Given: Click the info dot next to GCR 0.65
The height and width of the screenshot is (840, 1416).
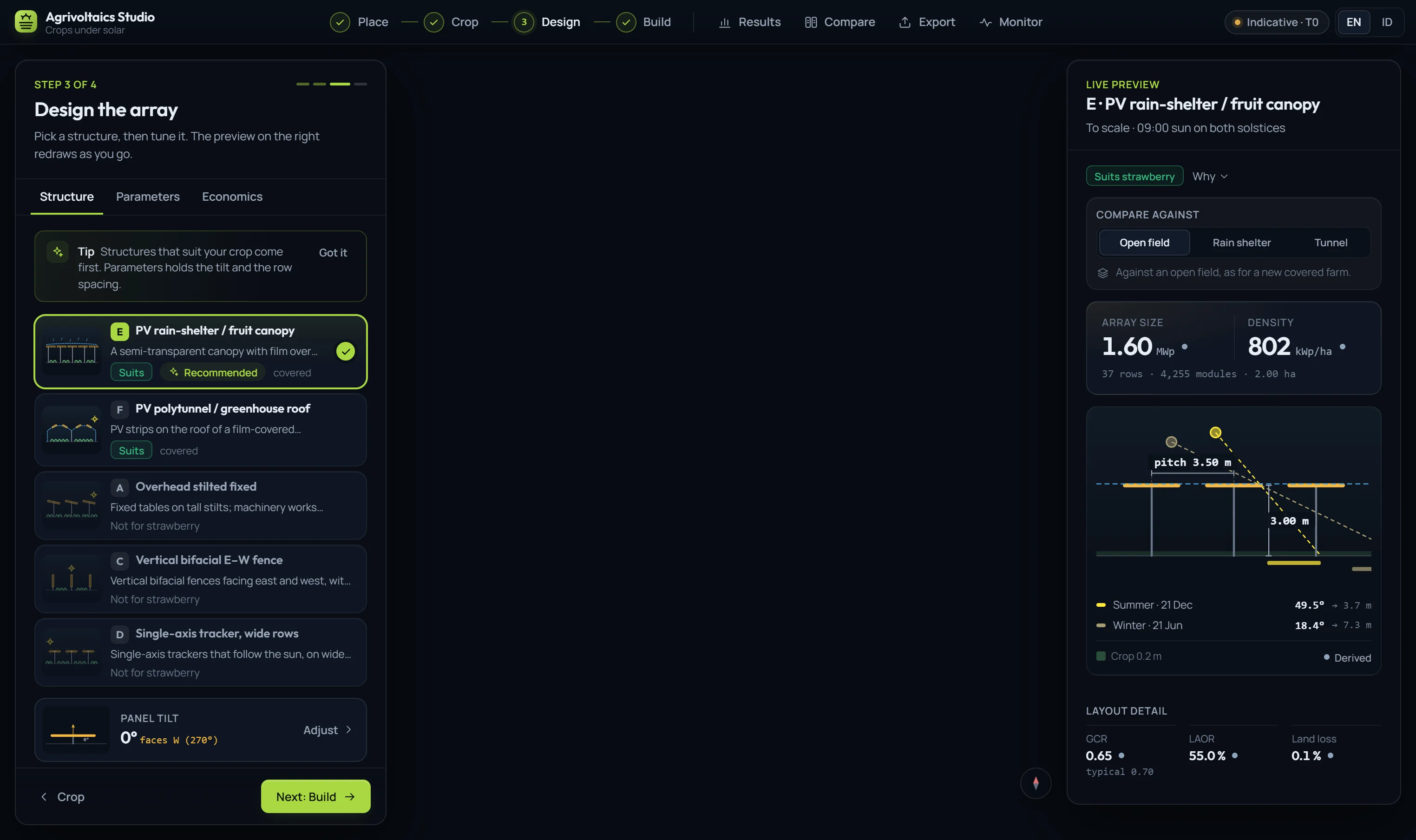Looking at the screenshot, I should pyautogui.click(x=1121, y=755).
